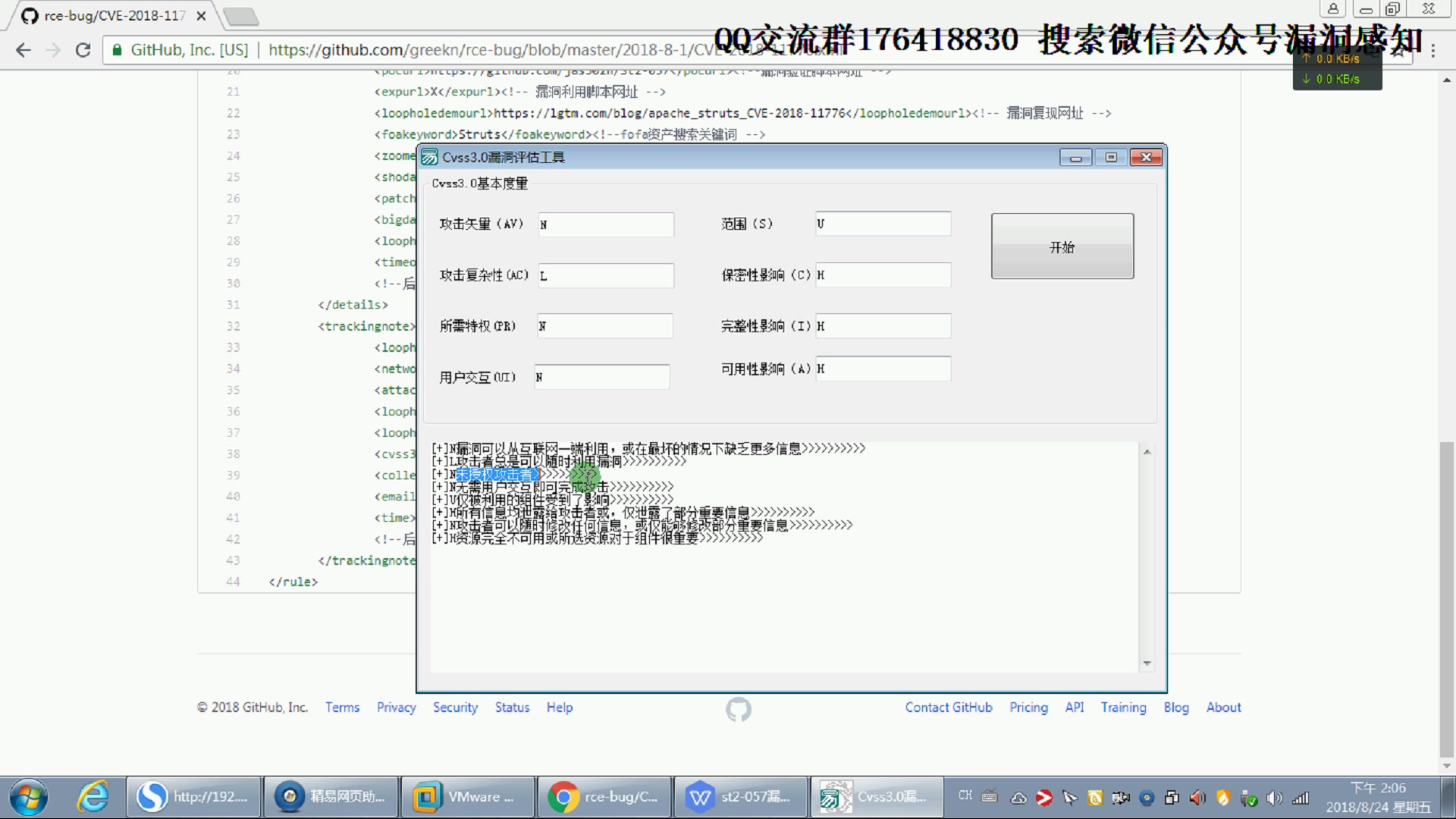Focus the 攻击矢量 (AV) input field
Screen dimensions: 1456x819
pos(606,224)
